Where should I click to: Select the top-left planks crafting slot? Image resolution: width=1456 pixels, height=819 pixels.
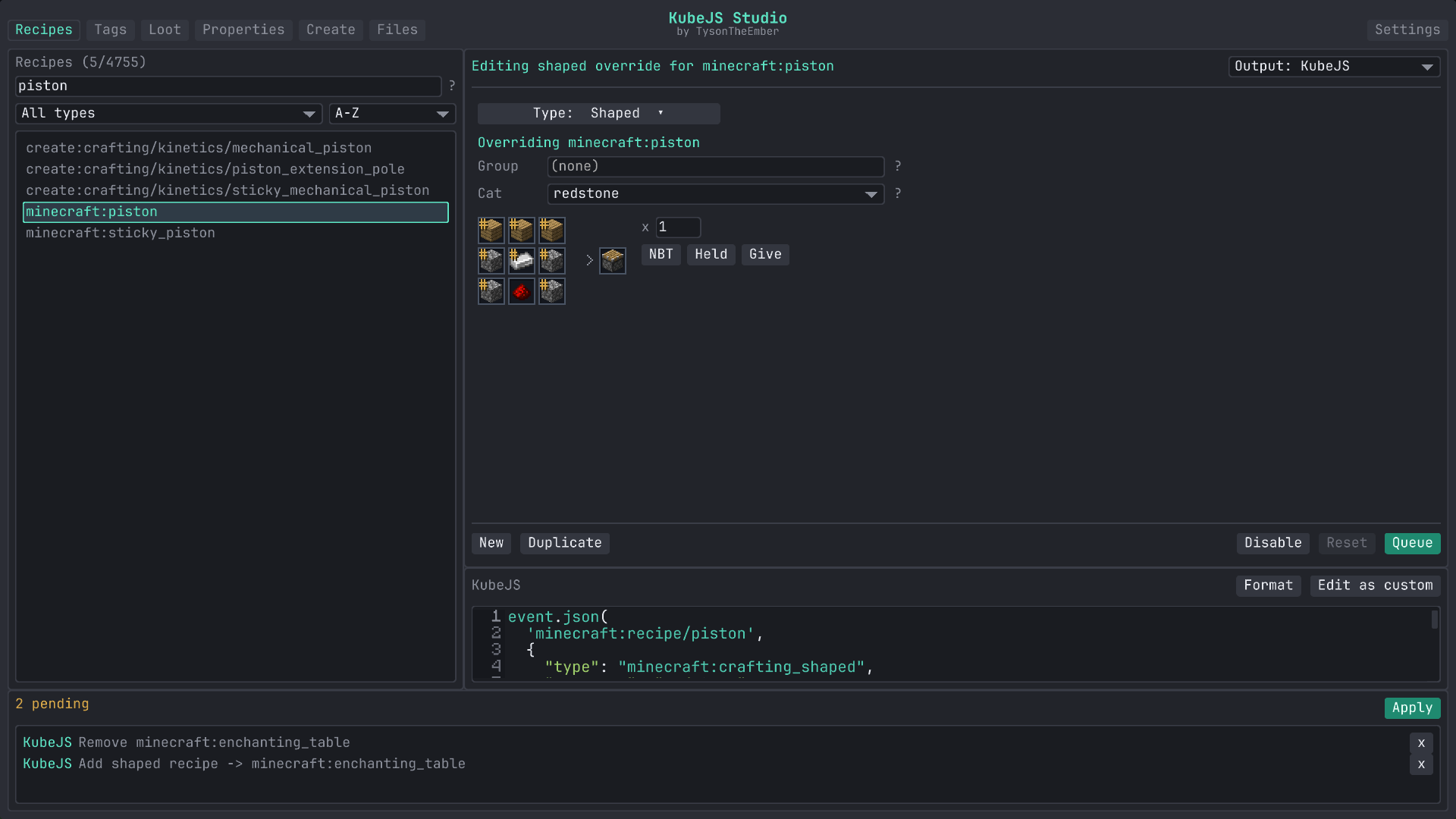coord(491,230)
